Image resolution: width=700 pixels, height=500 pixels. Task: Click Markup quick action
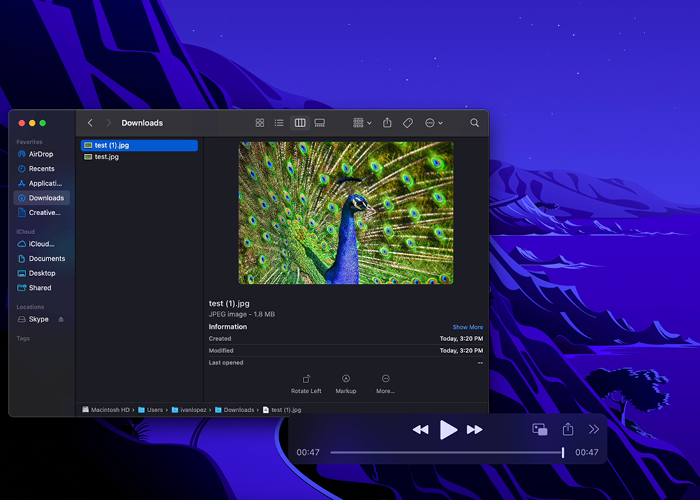coord(346,384)
